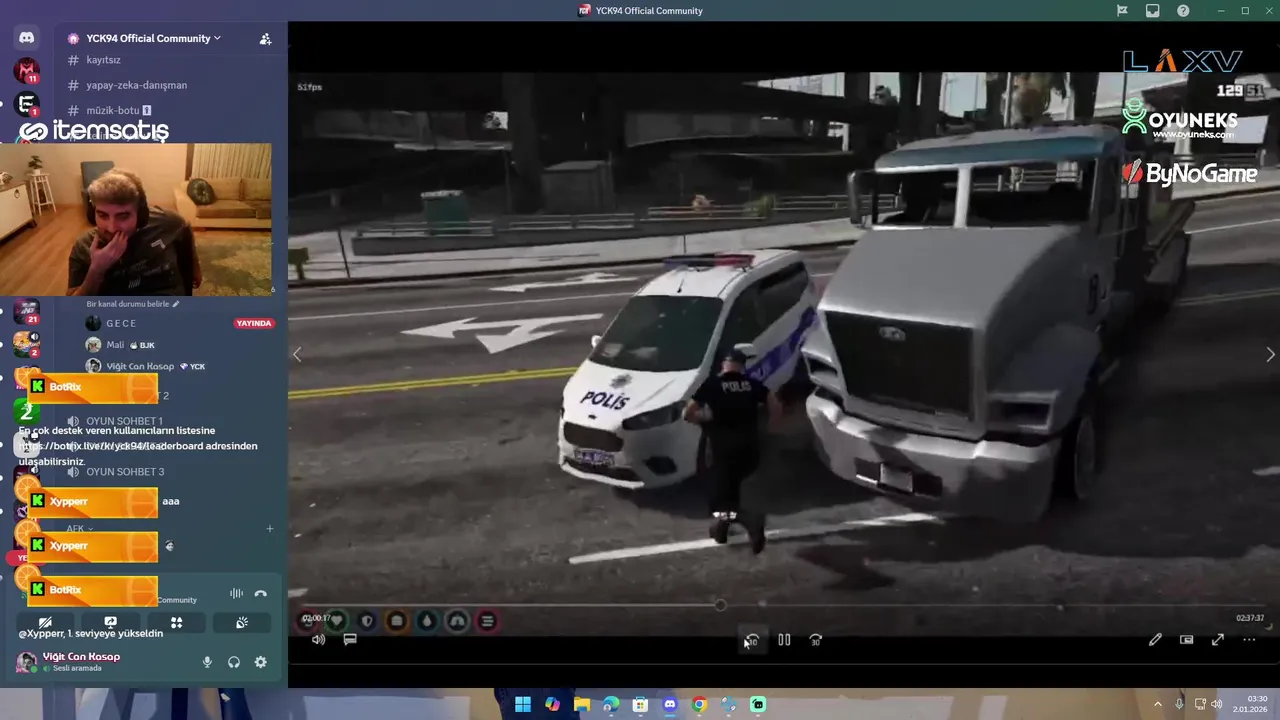
Task: Show hidden tray icons chevron
Action: tap(1158, 704)
